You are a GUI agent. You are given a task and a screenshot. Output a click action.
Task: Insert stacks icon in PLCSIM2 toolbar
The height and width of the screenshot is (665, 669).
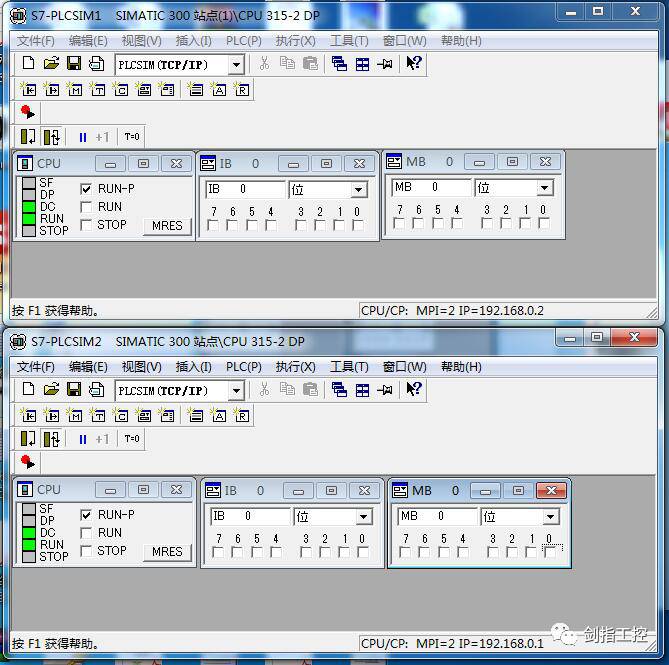(196, 415)
